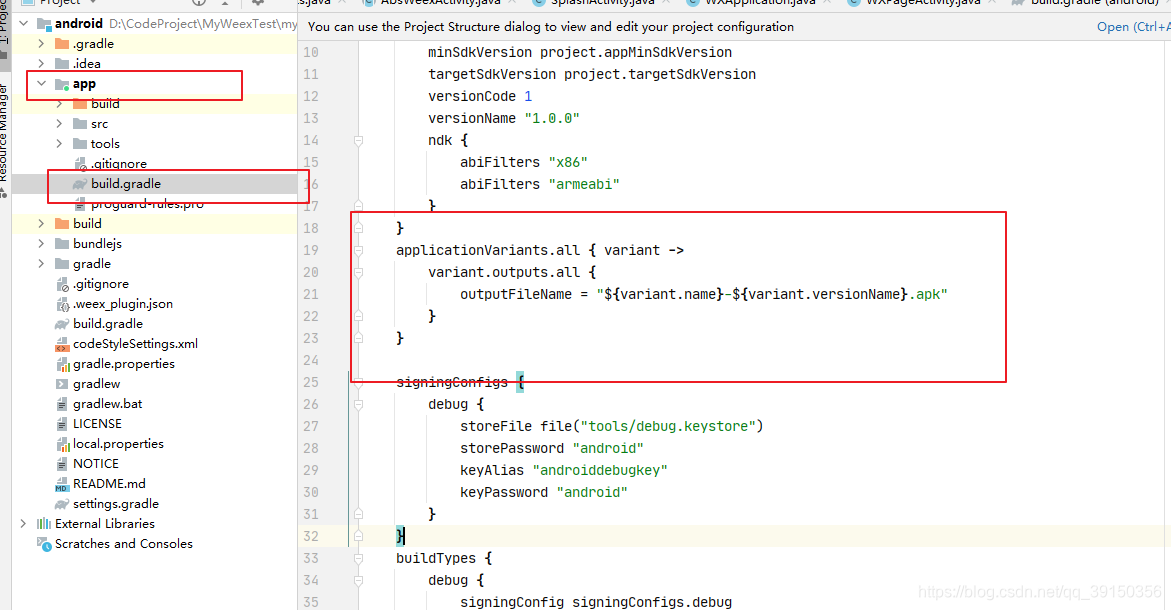Image resolution: width=1171 pixels, height=610 pixels.
Task: Click the README.md markdown icon
Action: click(62, 484)
